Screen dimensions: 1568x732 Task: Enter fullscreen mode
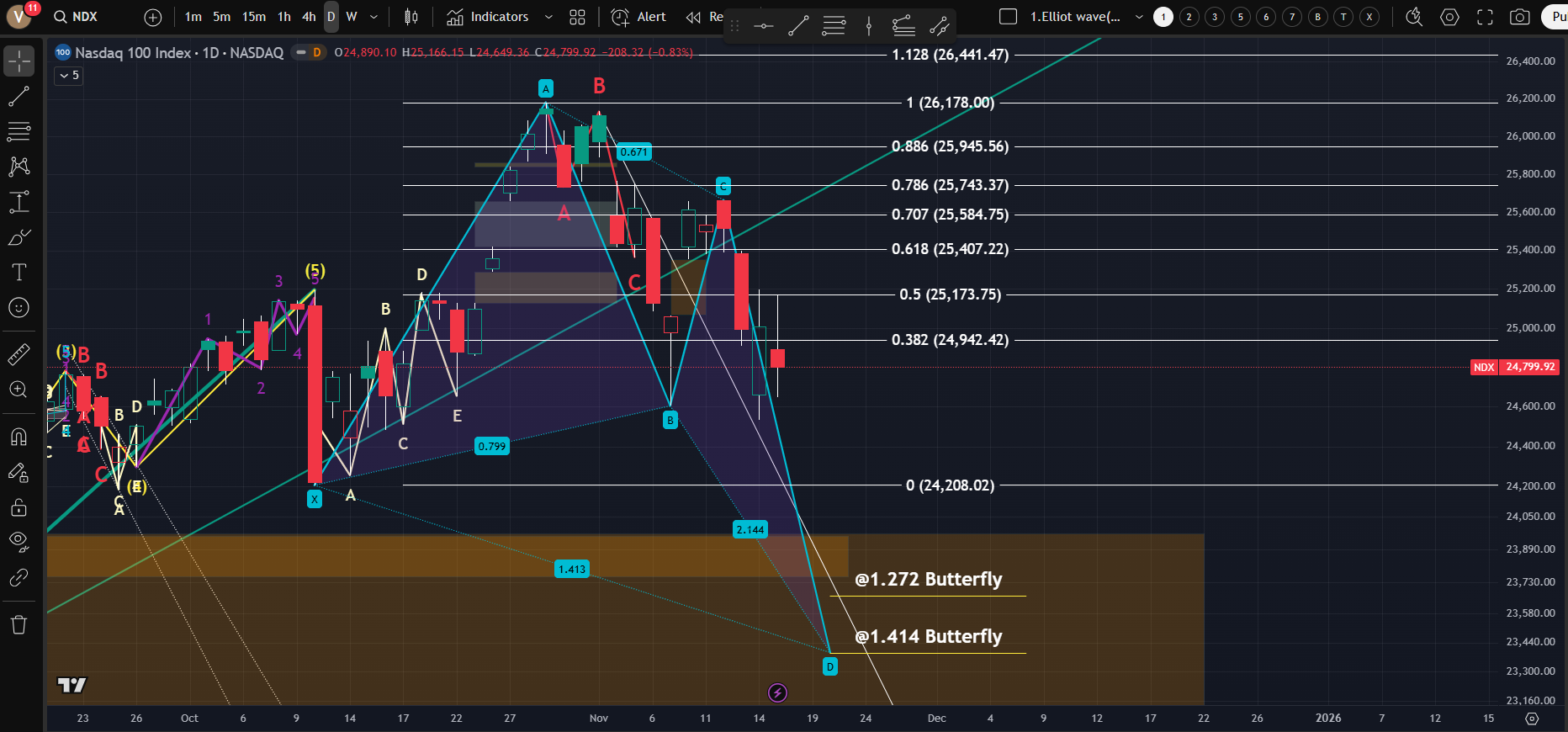tap(1485, 17)
